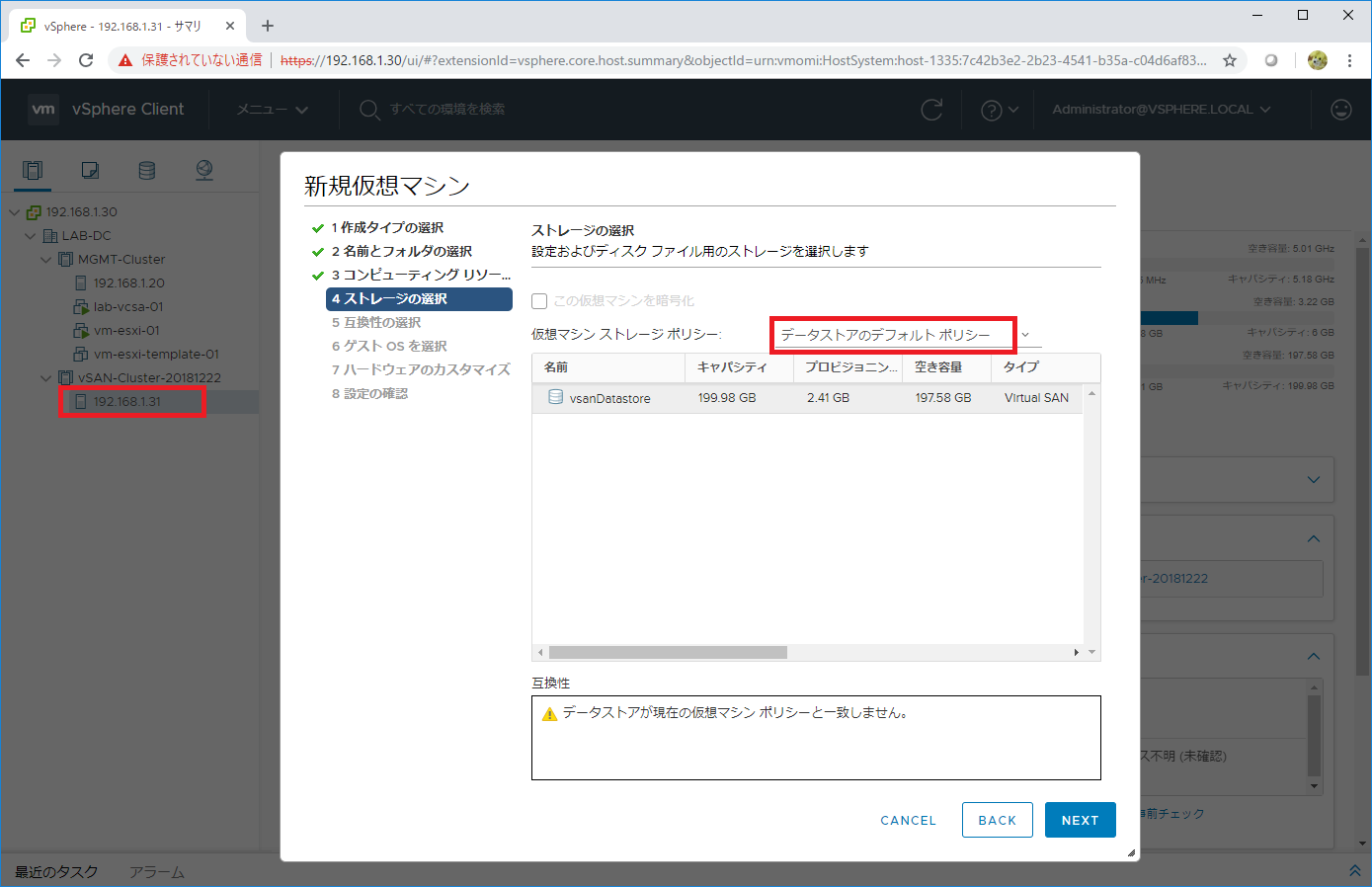Click datastore table scroll down arrow
This screenshot has height=887, width=1372.
click(1092, 652)
